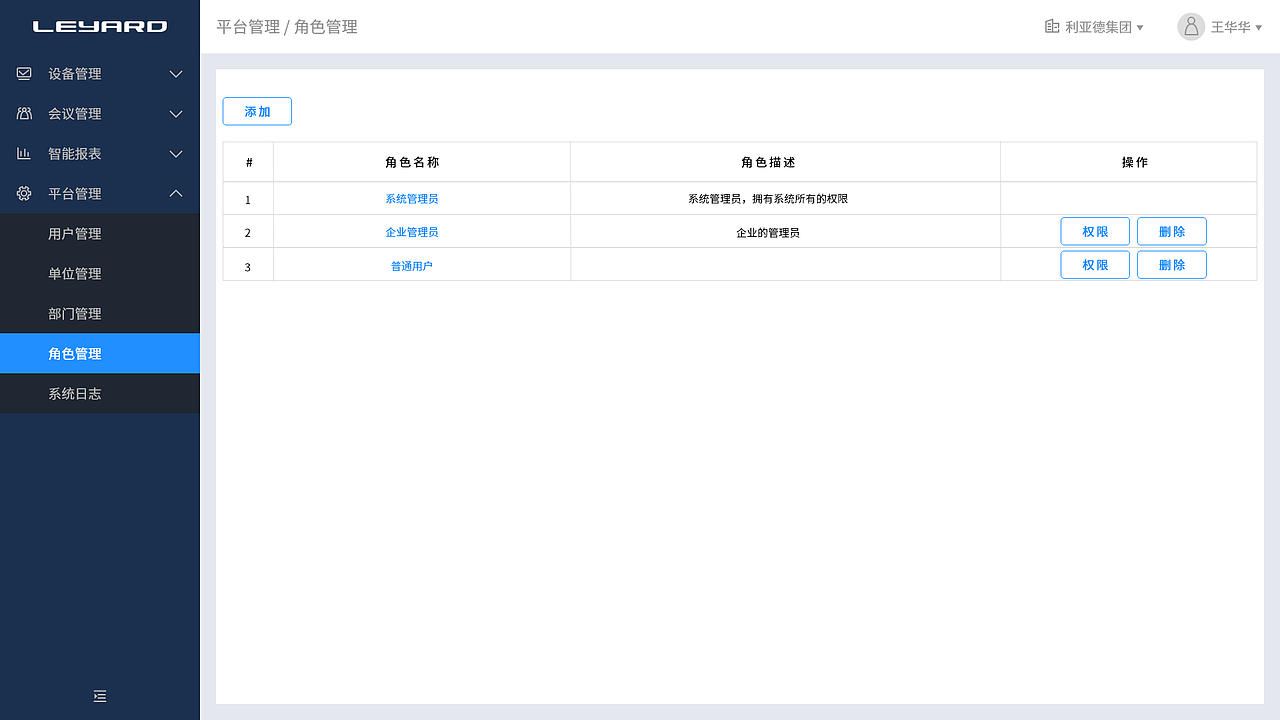Screen dimensions: 1280x720
Task: Select 用户管理 in the sidebar menu
Action: click(x=75, y=233)
